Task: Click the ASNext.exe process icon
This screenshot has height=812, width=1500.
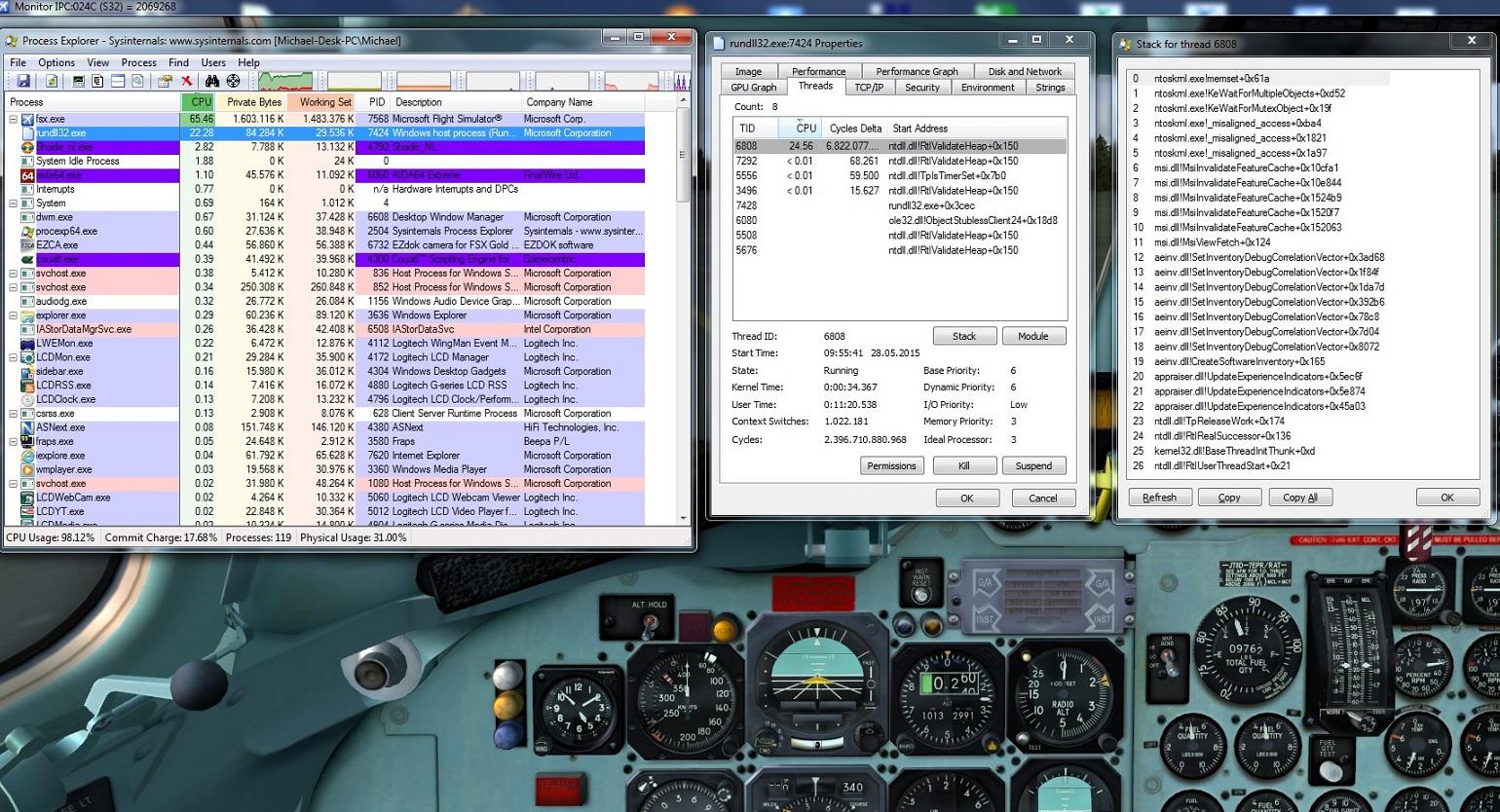Action: pos(27,427)
